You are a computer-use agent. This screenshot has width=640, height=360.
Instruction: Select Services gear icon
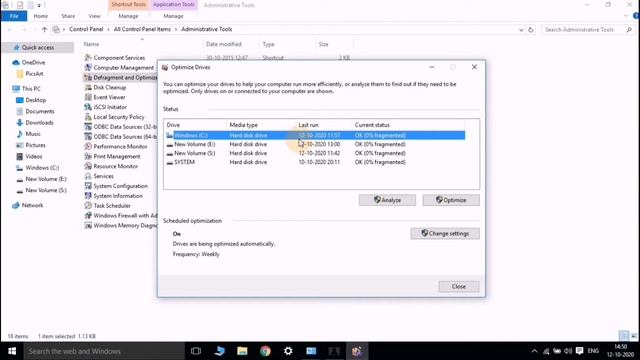[x=88, y=176]
